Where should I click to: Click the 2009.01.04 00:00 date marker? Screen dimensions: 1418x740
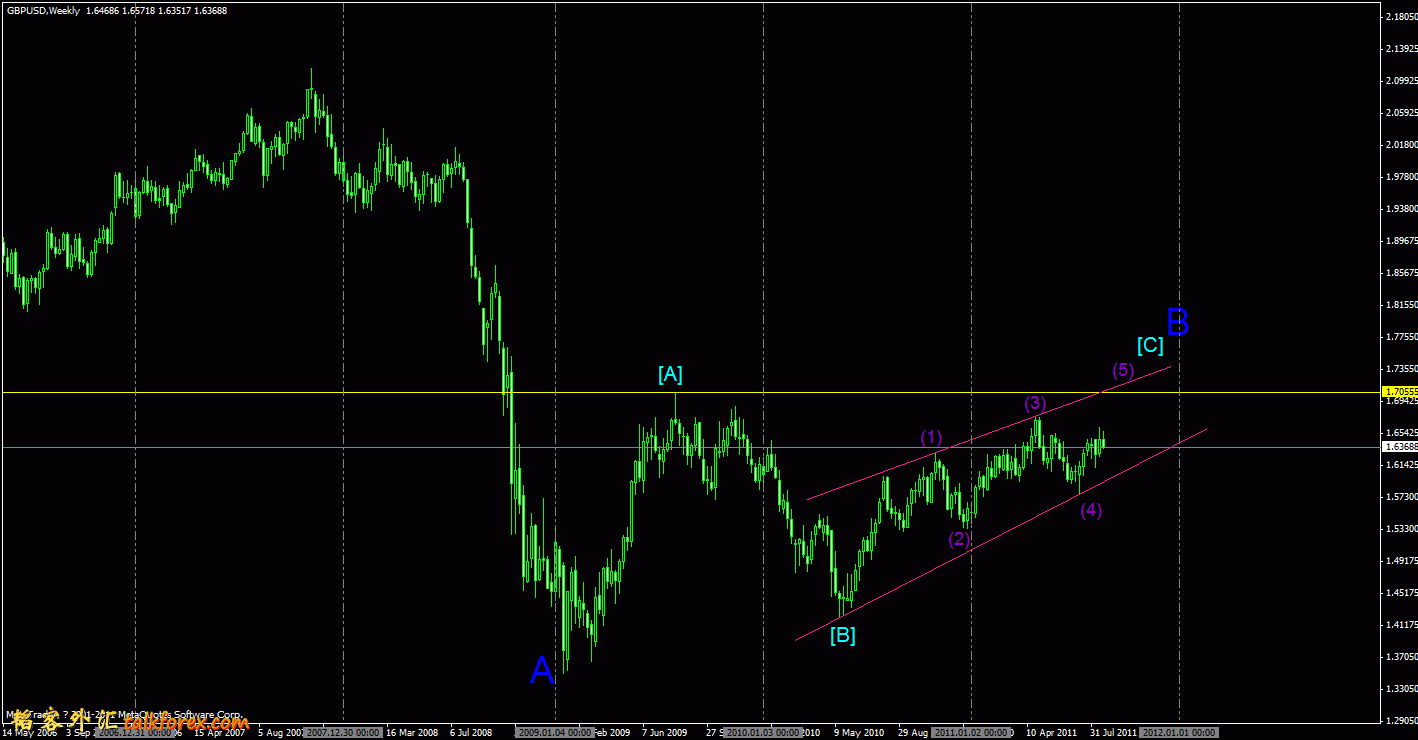pos(553,733)
